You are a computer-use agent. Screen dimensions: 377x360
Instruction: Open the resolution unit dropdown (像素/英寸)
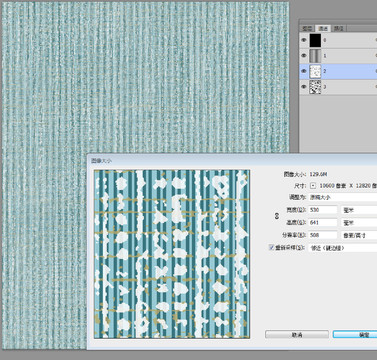(x=359, y=235)
